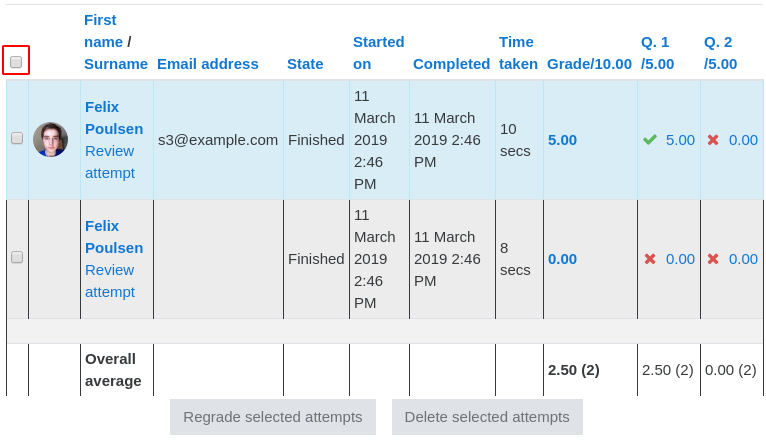Sort by Started on column
This screenshot has height=440, width=766.
pyautogui.click(x=379, y=53)
